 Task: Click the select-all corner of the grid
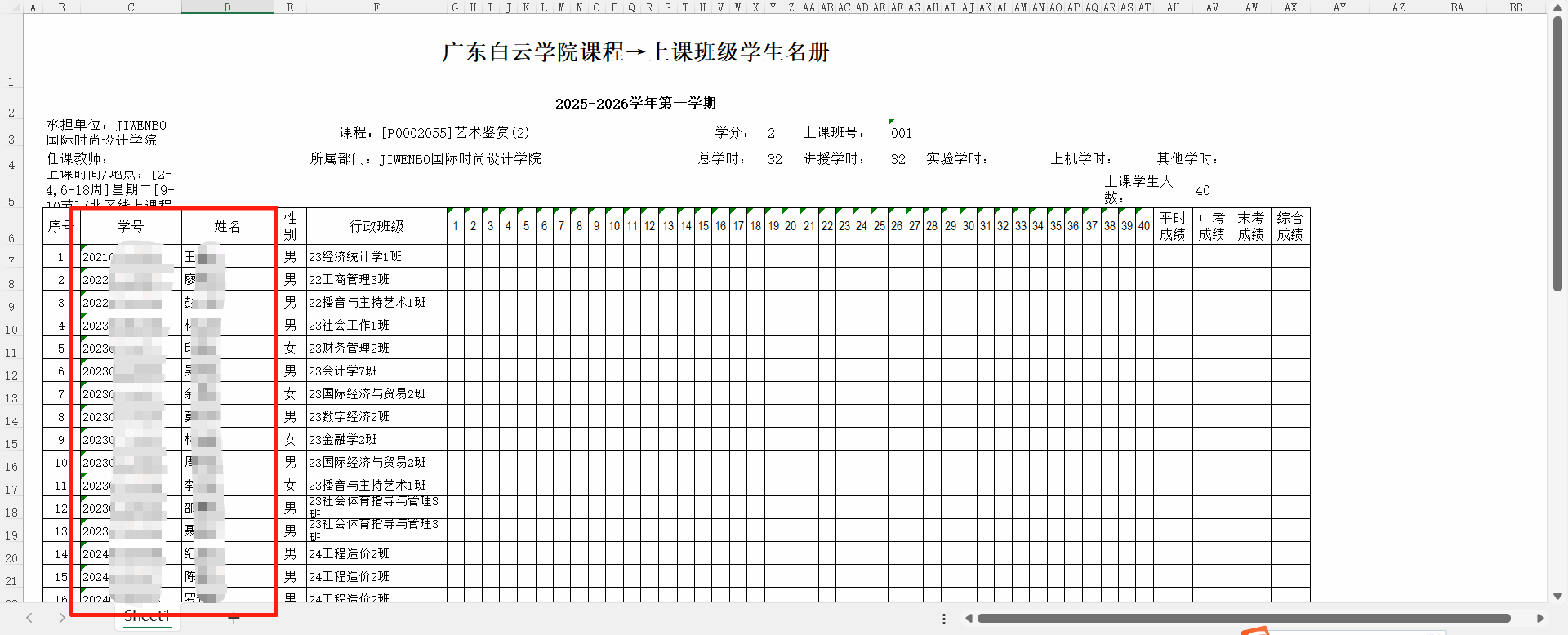[x=11, y=7]
